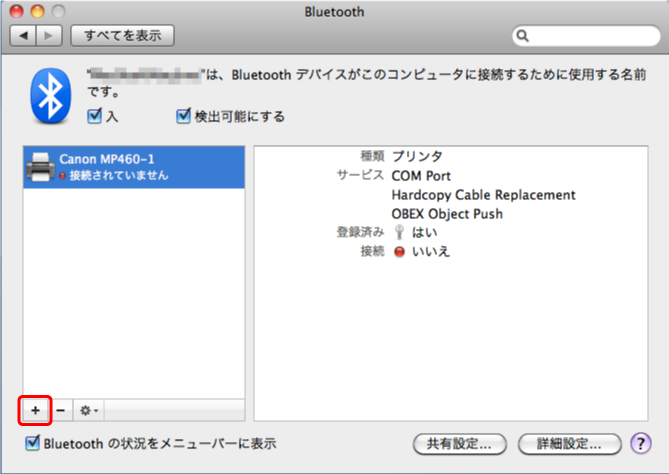
Task: Click the red connection status dot beside いいえ
Action: coord(399,252)
